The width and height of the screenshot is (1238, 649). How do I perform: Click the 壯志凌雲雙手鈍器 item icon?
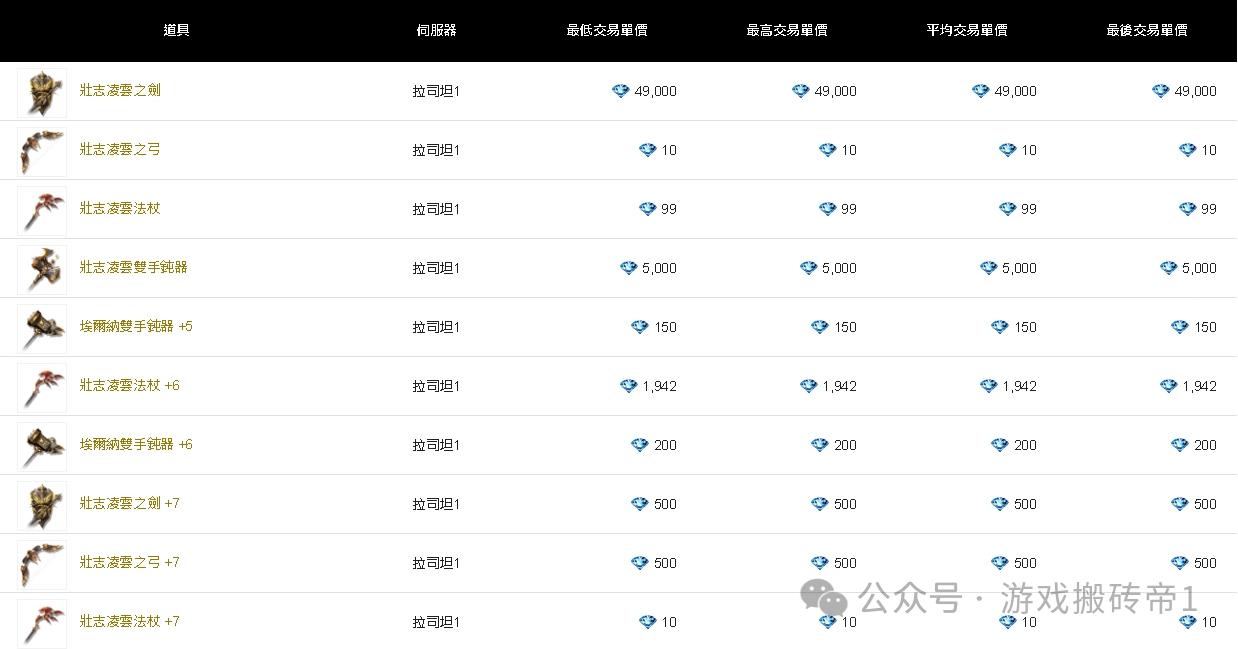[x=42, y=269]
